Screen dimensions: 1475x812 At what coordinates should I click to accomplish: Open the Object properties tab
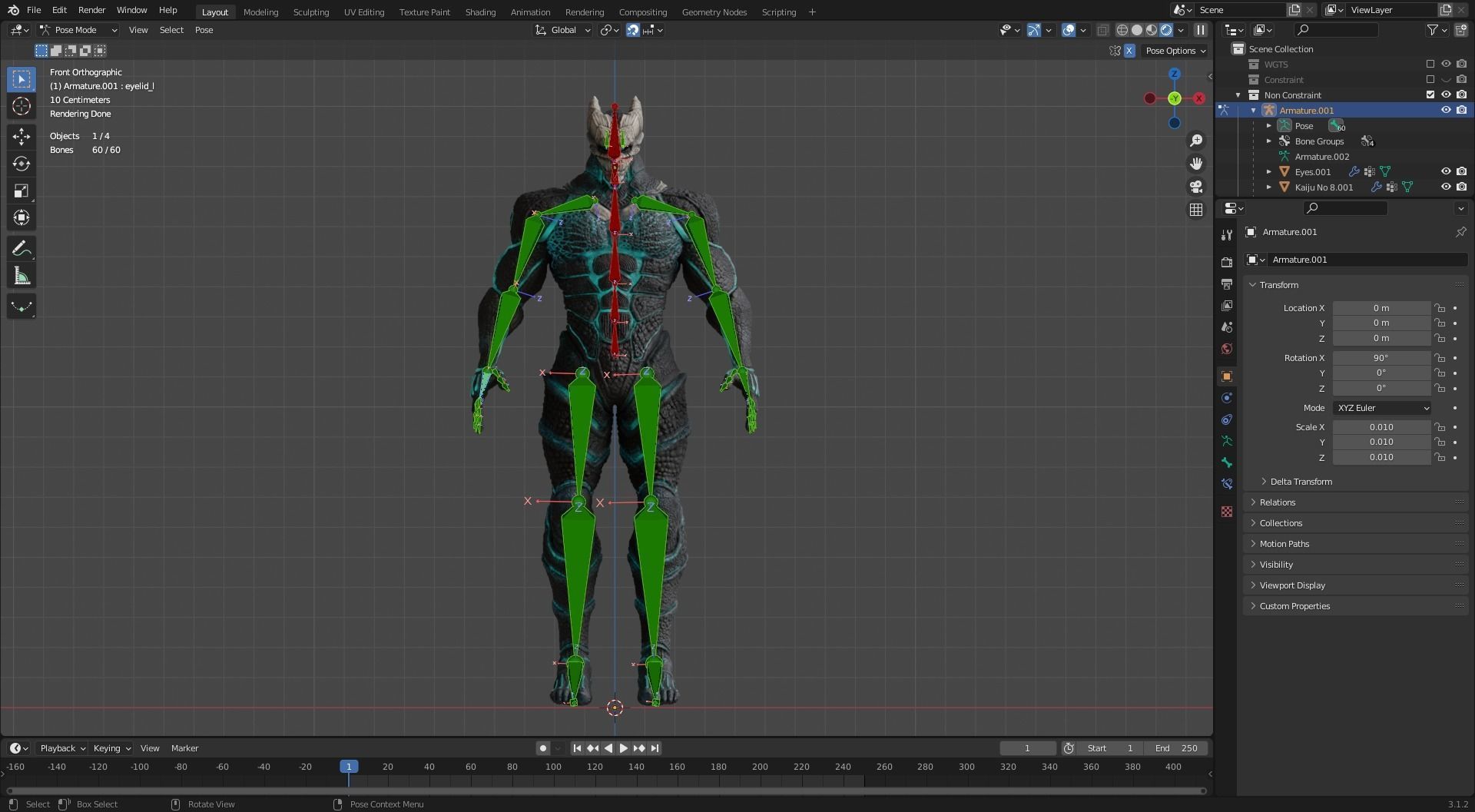(1227, 376)
